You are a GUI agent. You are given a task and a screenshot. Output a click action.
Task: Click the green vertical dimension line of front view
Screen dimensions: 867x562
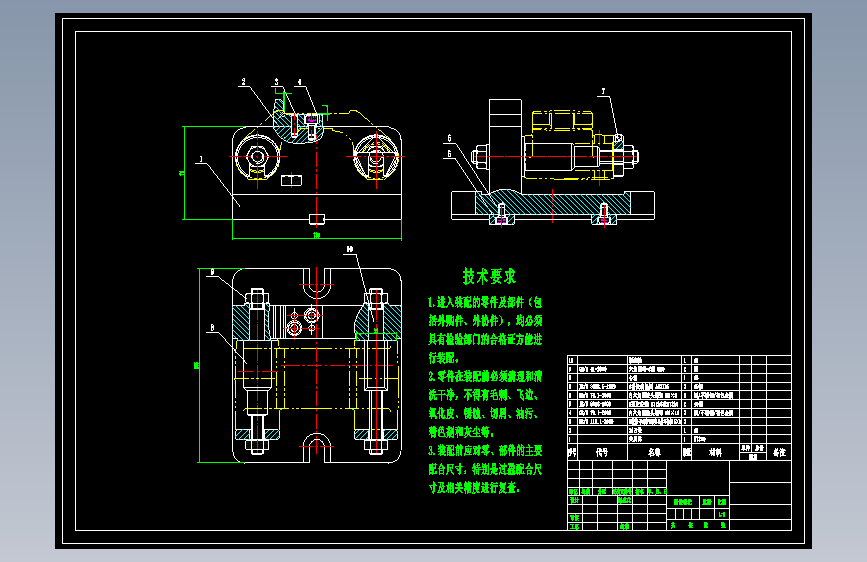point(184,173)
